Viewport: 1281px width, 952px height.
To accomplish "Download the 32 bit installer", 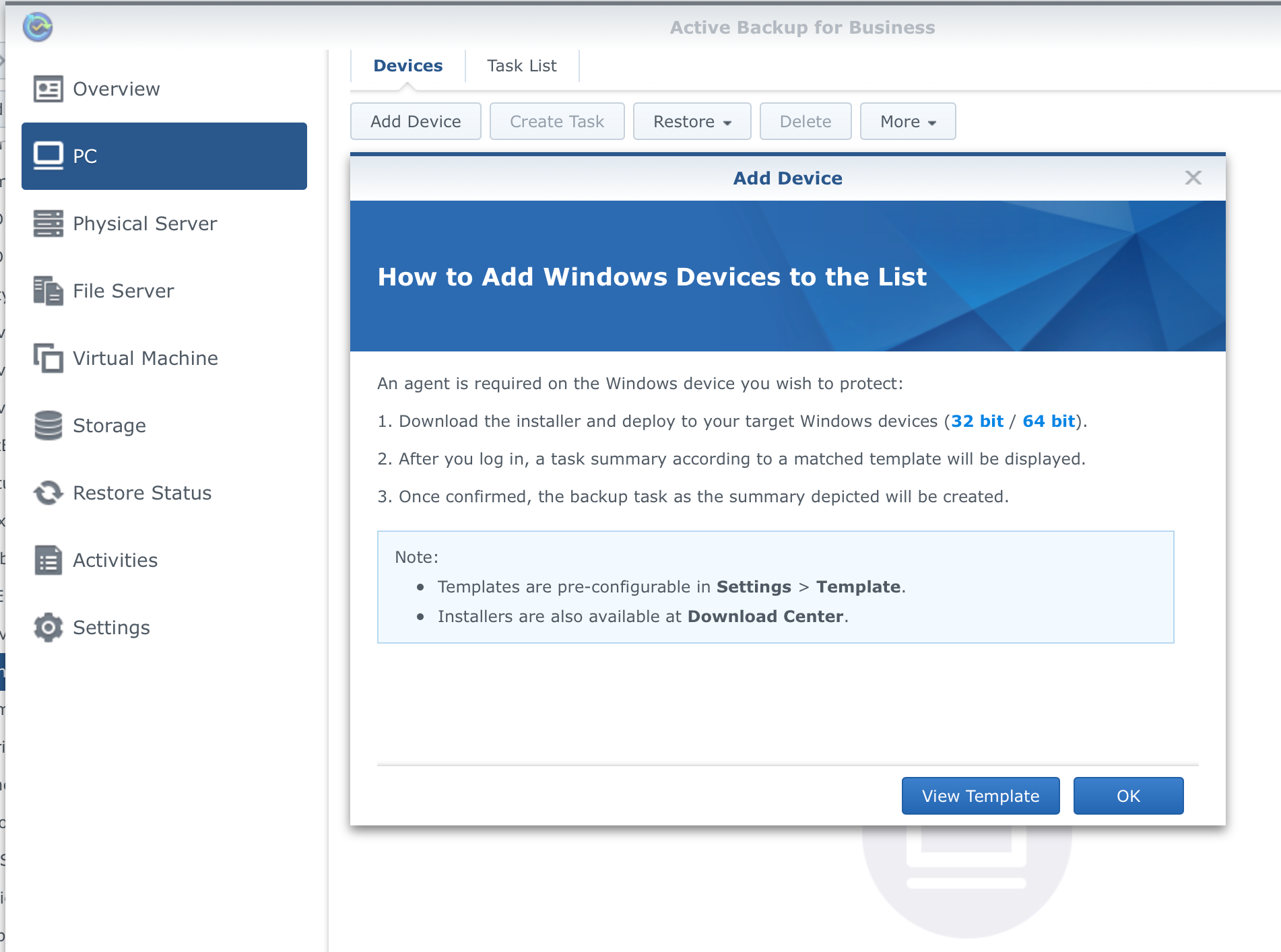I will 977,421.
